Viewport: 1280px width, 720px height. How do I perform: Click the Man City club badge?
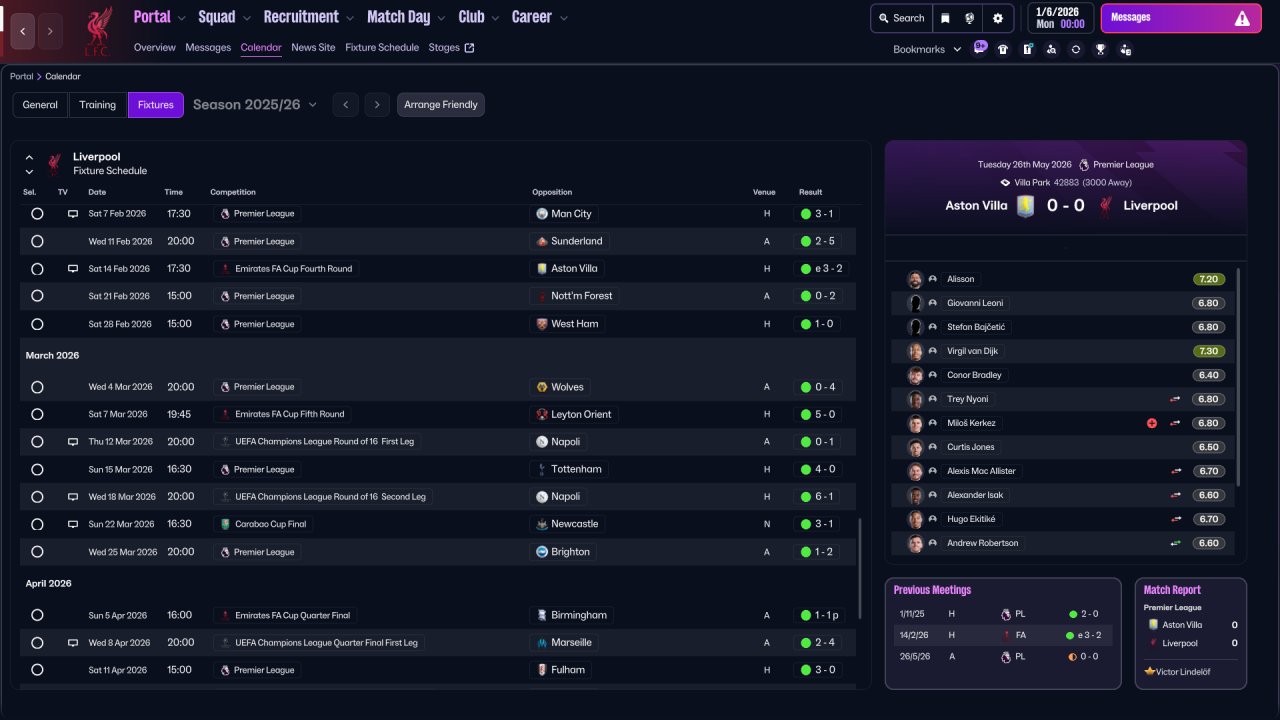point(542,214)
